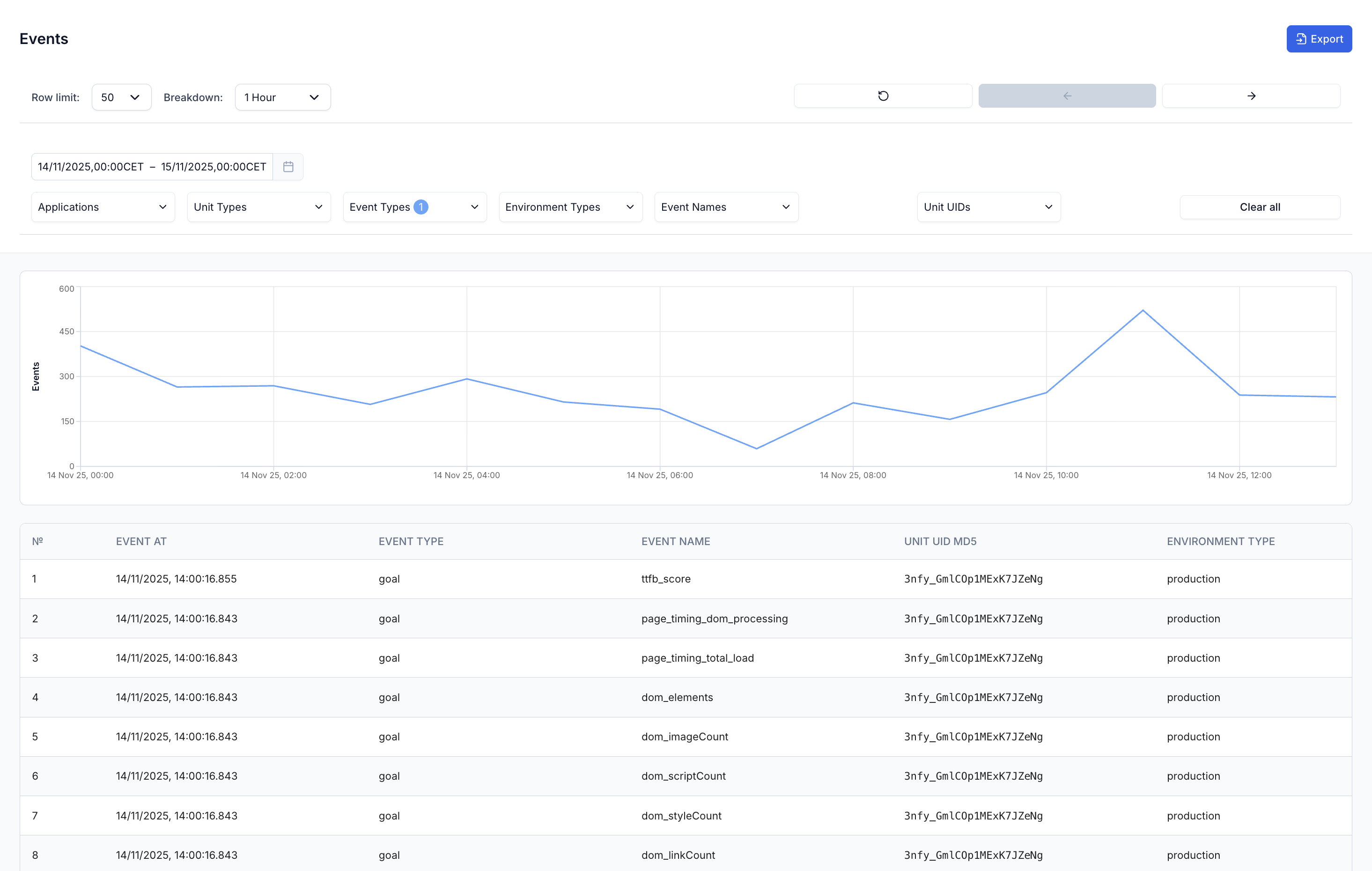This screenshot has width=1372, height=871.
Task: Click the № column header
Action: (37, 542)
